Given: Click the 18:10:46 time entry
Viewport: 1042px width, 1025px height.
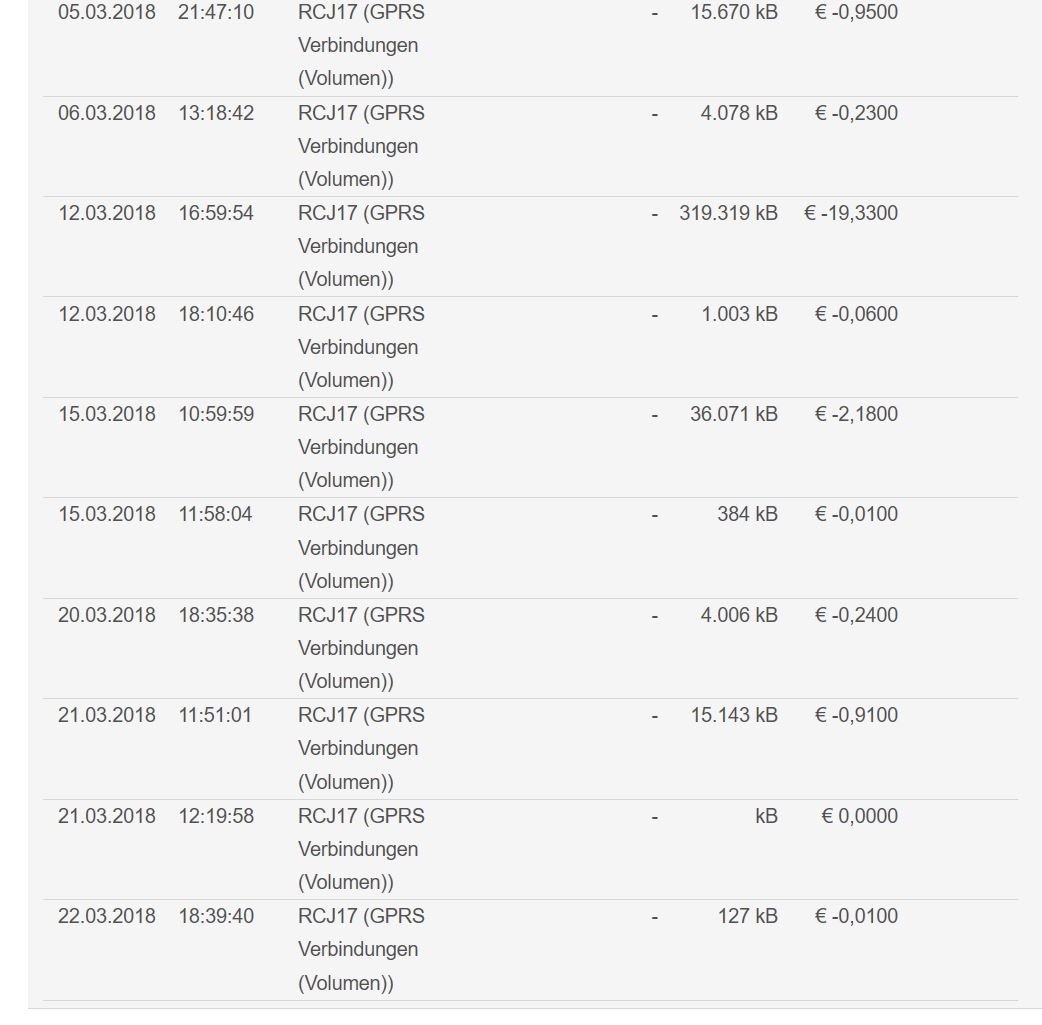Looking at the screenshot, I should click(216, 314).
